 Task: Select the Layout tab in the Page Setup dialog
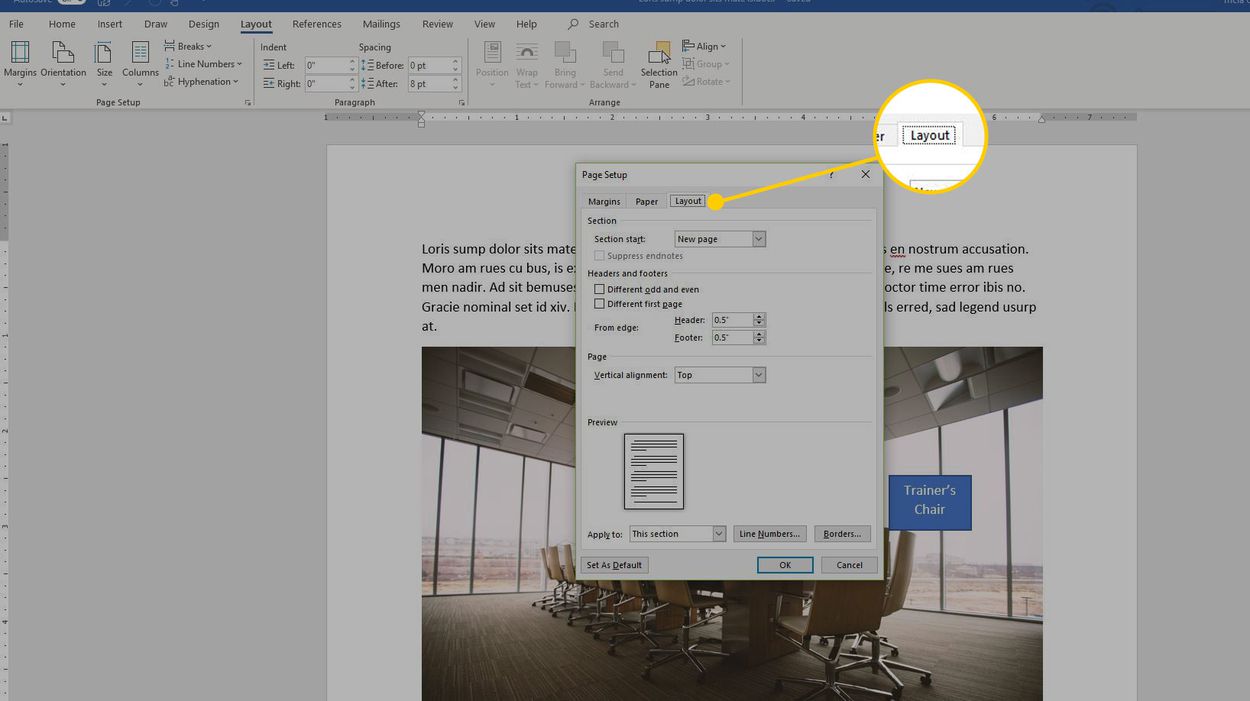(688, 201)
